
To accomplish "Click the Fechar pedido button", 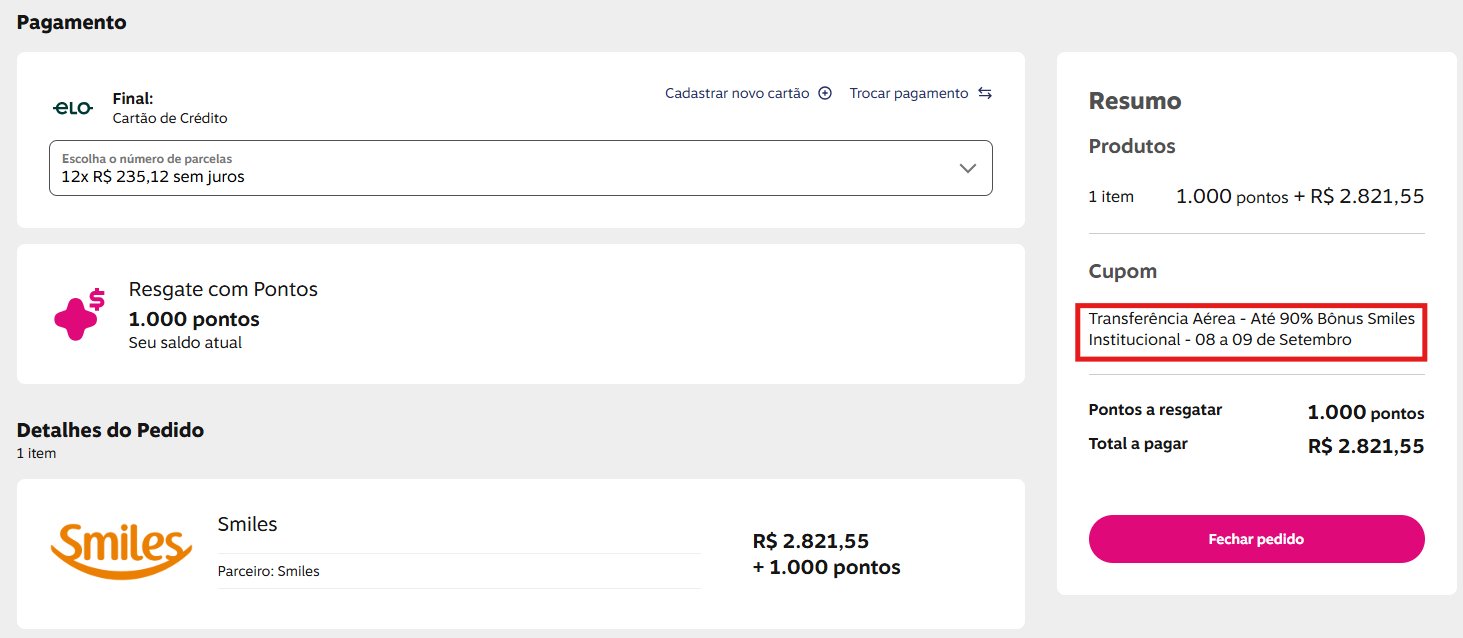I will (x=1256, y=539).
